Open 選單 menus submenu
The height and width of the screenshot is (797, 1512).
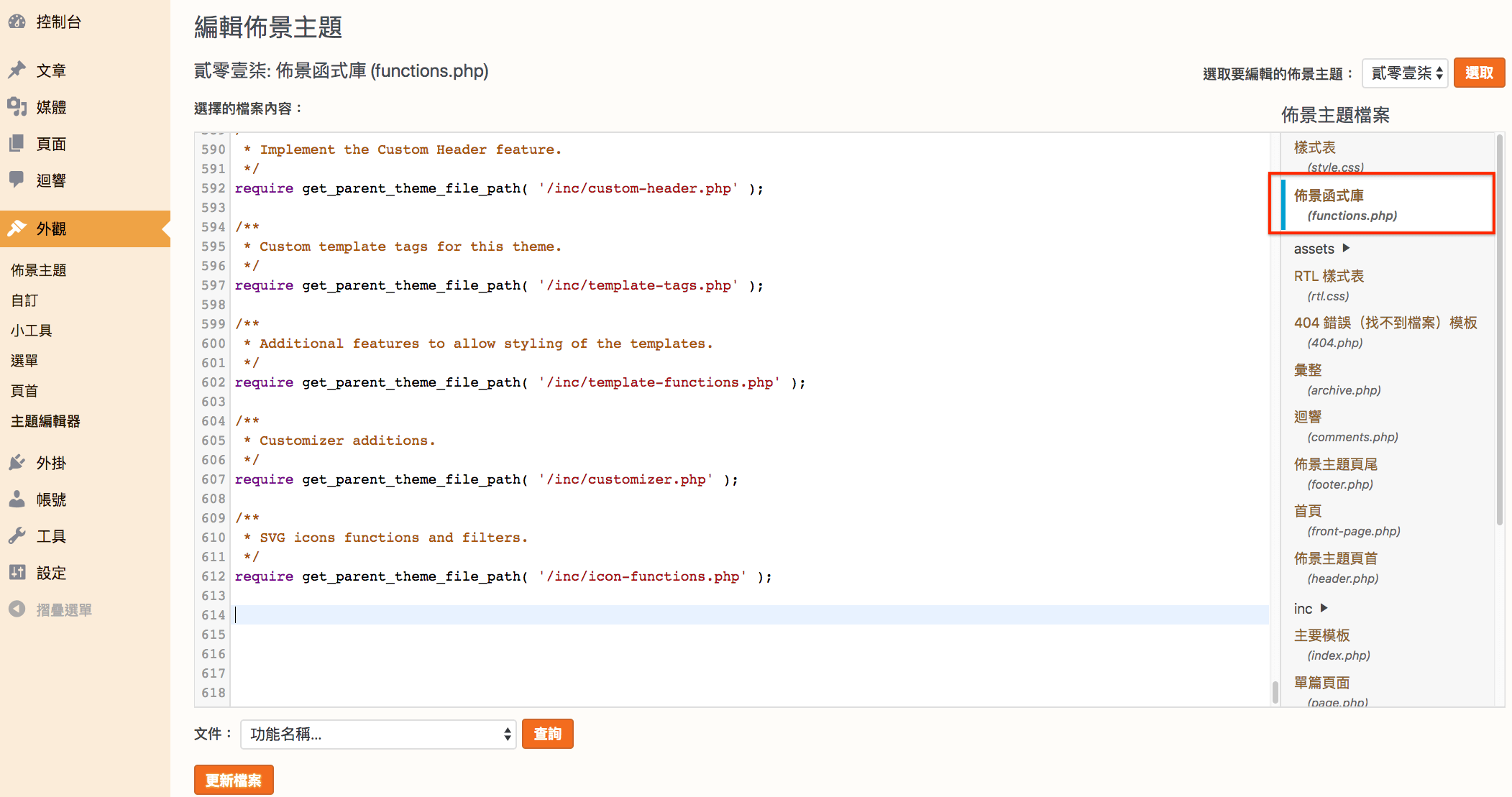tap(24, 361)
